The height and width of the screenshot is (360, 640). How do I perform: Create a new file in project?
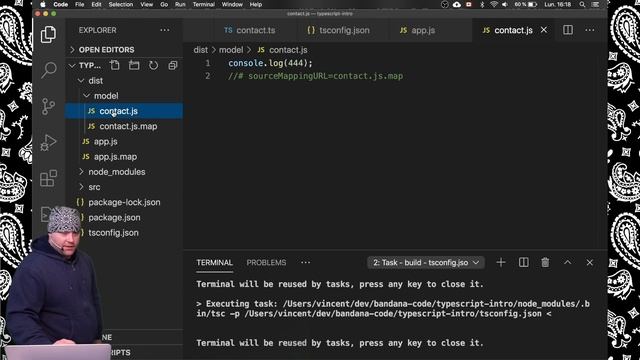click(115, 65)
